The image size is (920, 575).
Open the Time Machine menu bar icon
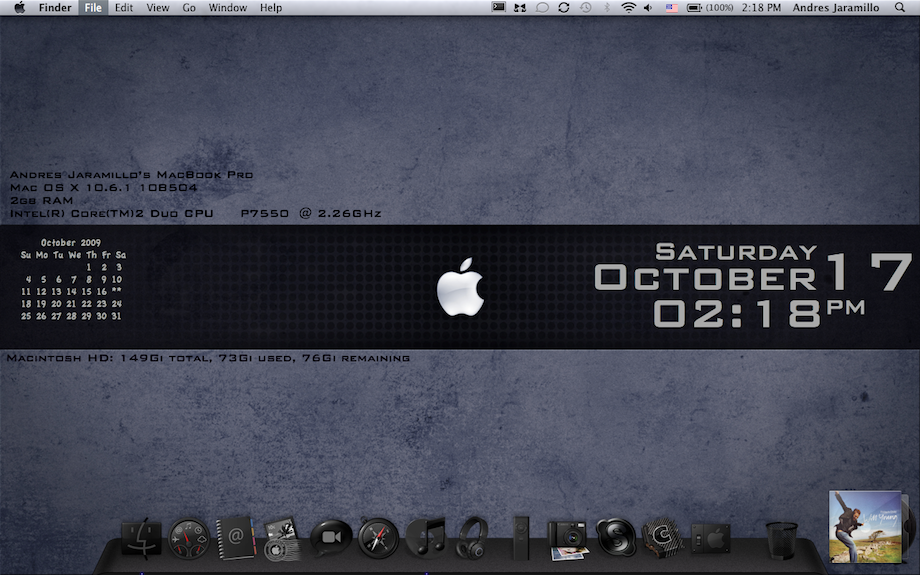click(586, 8)
